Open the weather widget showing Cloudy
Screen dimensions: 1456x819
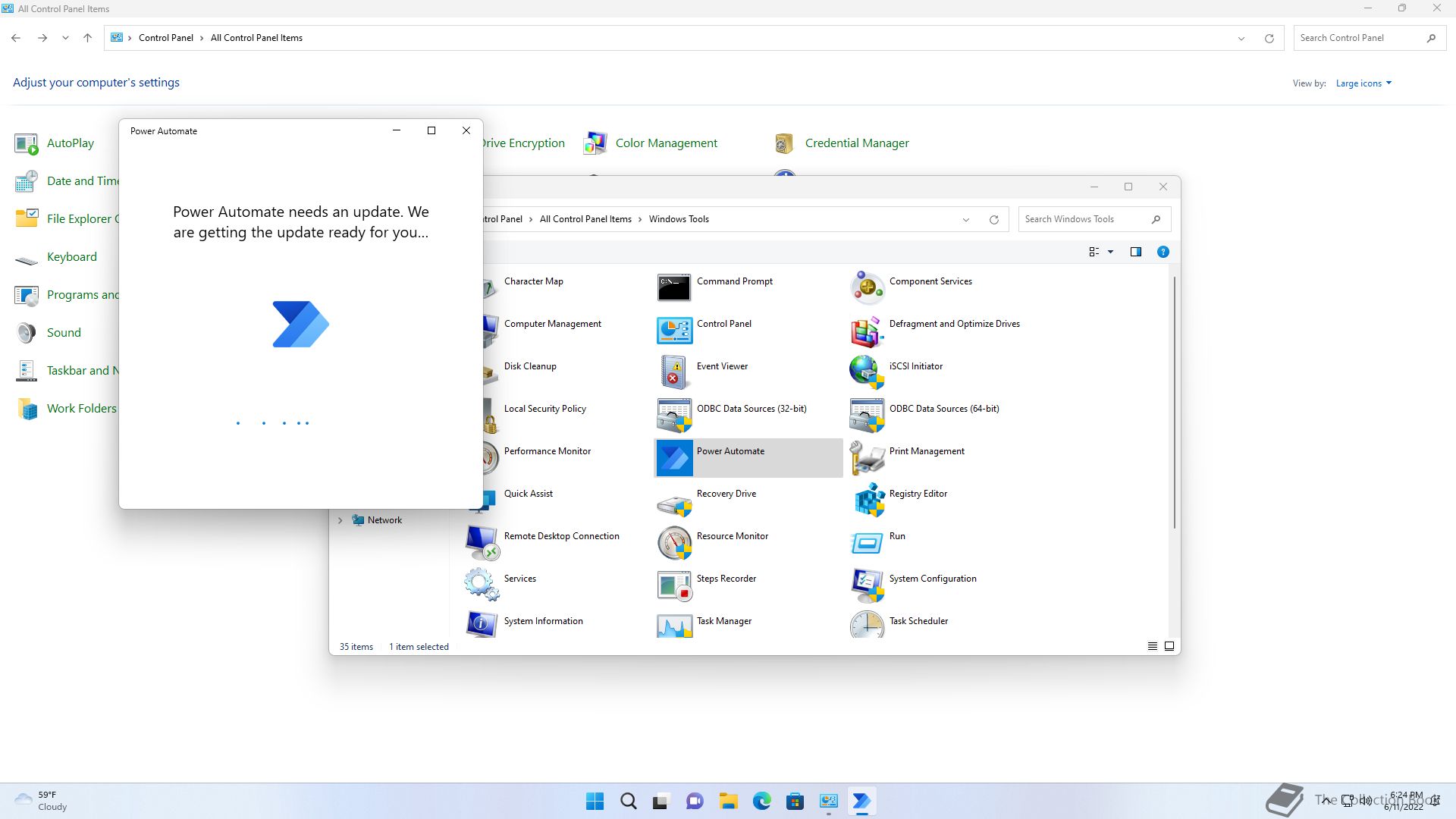click(x=42, y=801)
